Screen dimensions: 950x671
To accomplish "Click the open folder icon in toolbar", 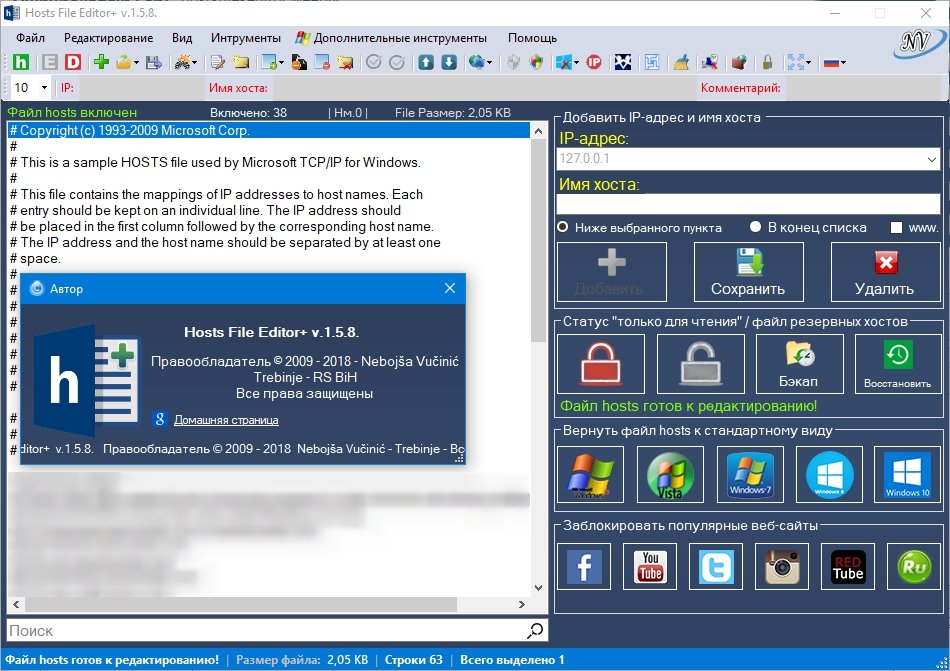I will (x=124, y=62).
